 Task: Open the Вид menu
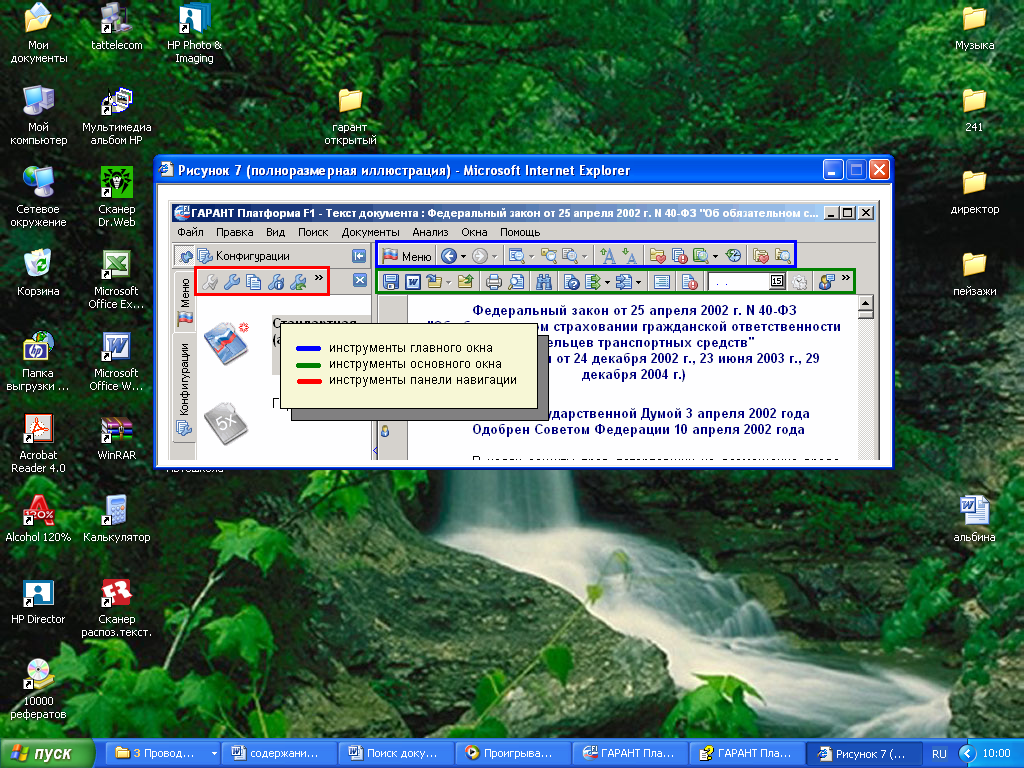pos(275,232)
